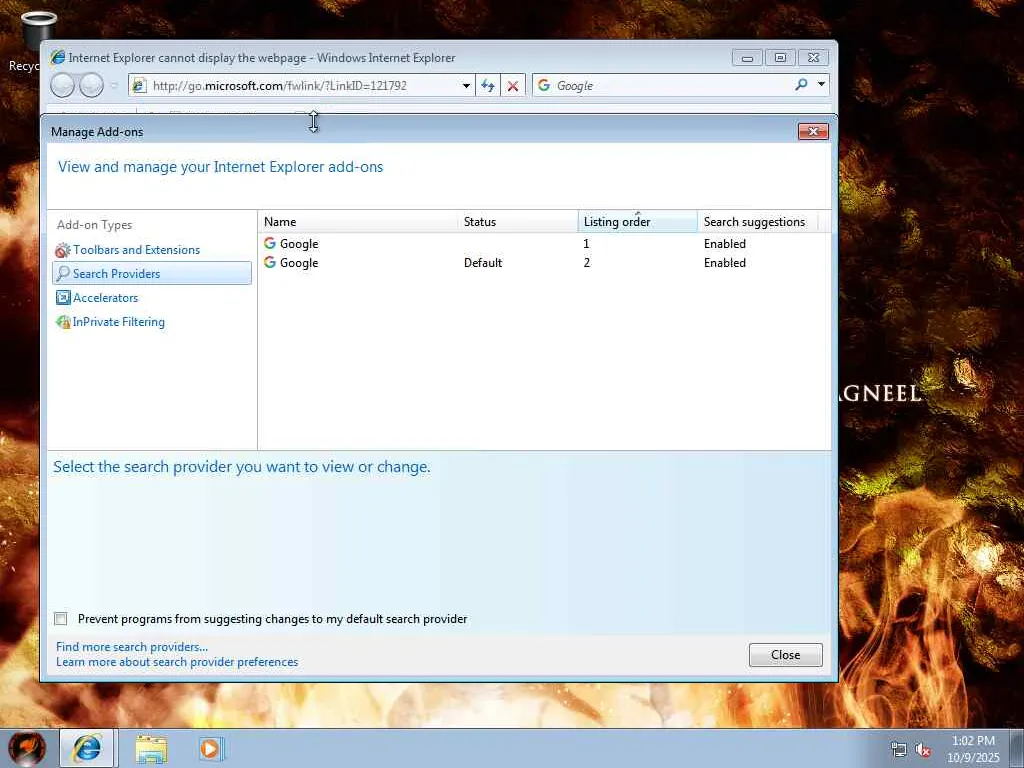1024x768 pixels.
Task: Click the network icon in the system tray
Action: pos(899,749)
